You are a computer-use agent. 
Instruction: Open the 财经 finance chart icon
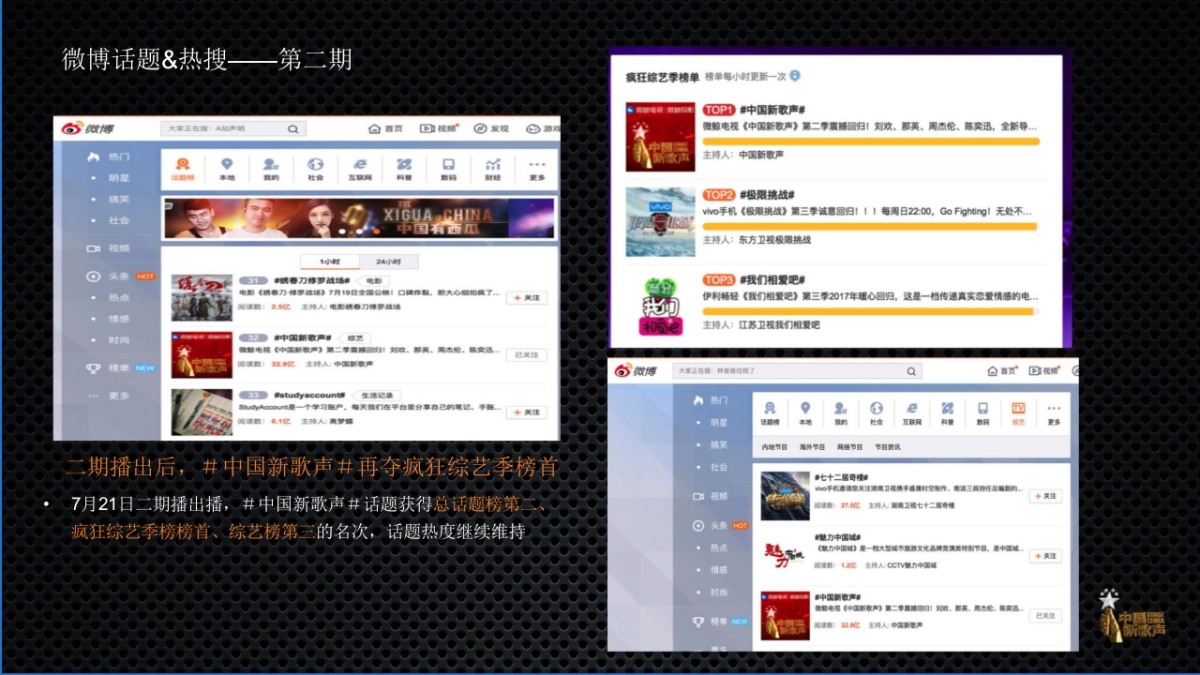tap(493, 163)
